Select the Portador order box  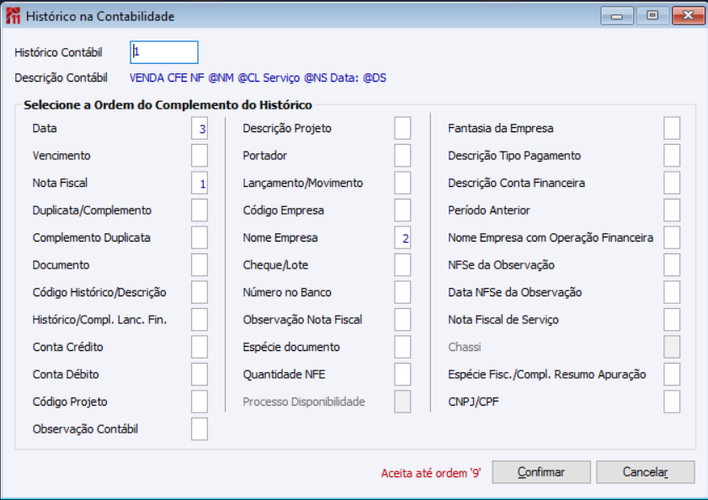pos(402,156)
